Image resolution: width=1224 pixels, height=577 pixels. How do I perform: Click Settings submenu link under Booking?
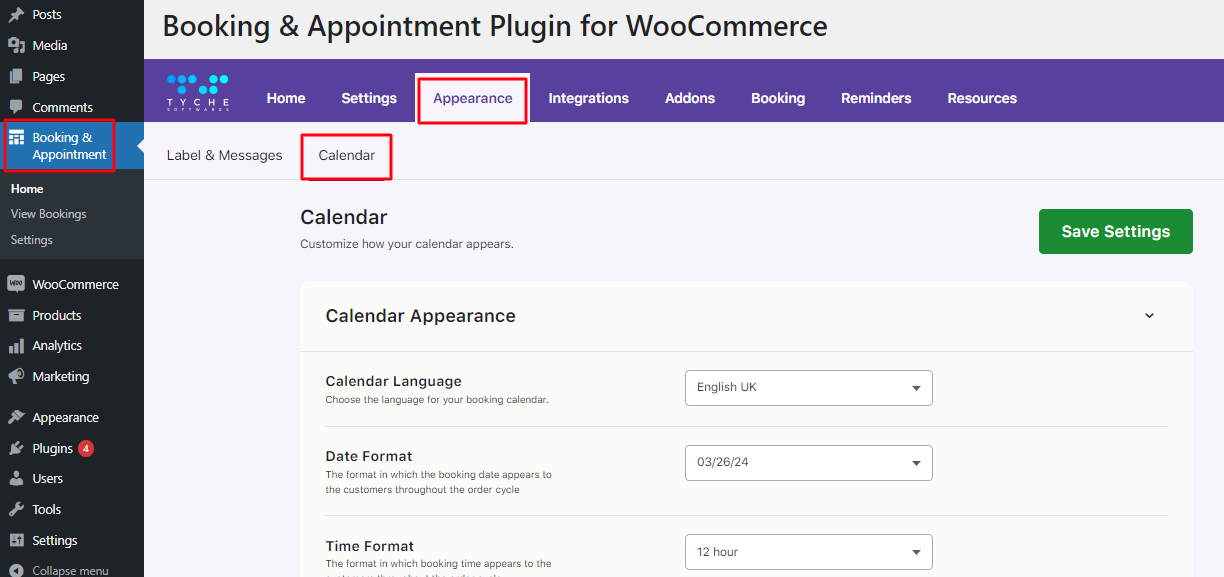32,240
